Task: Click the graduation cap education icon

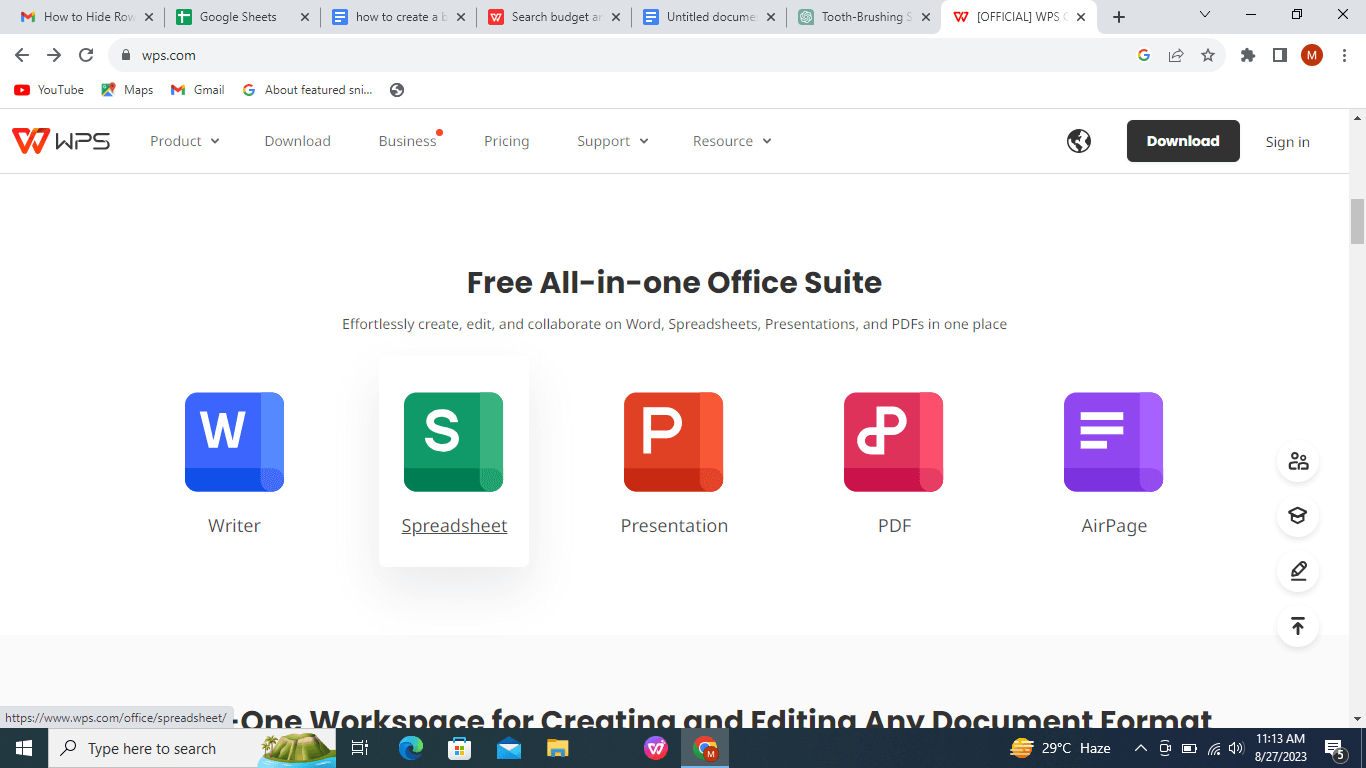Action: 1297,516
